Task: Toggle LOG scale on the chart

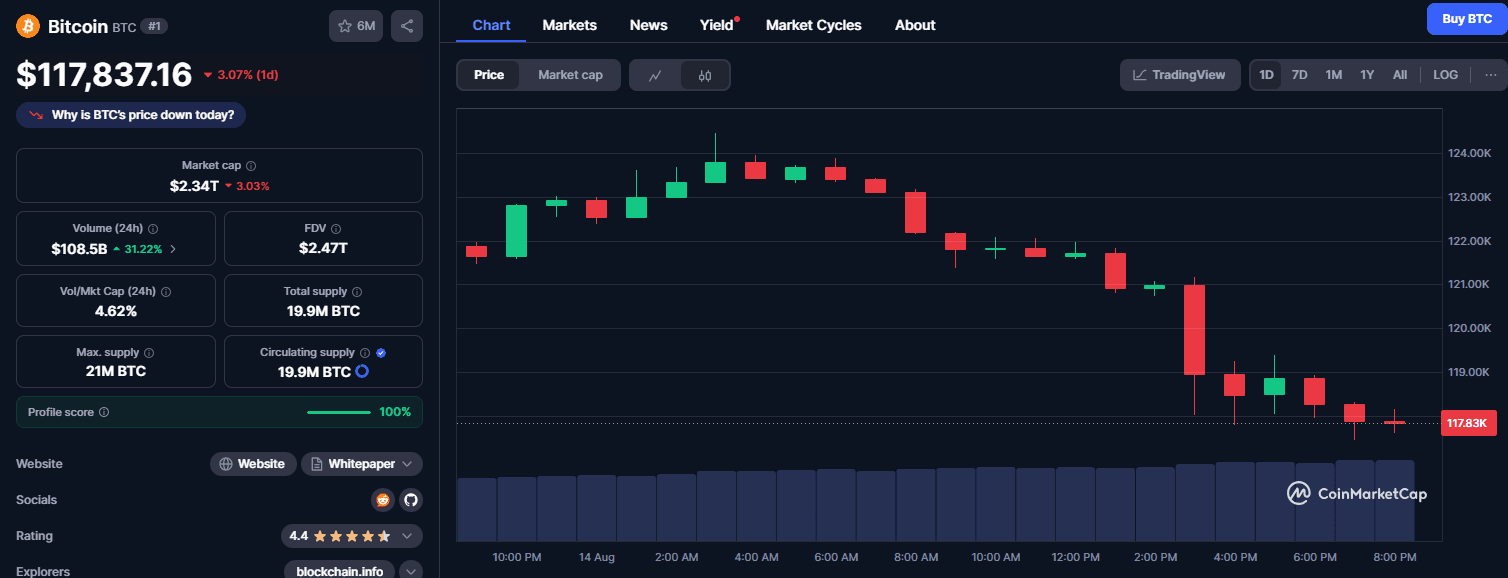Action: [1445, 75]
